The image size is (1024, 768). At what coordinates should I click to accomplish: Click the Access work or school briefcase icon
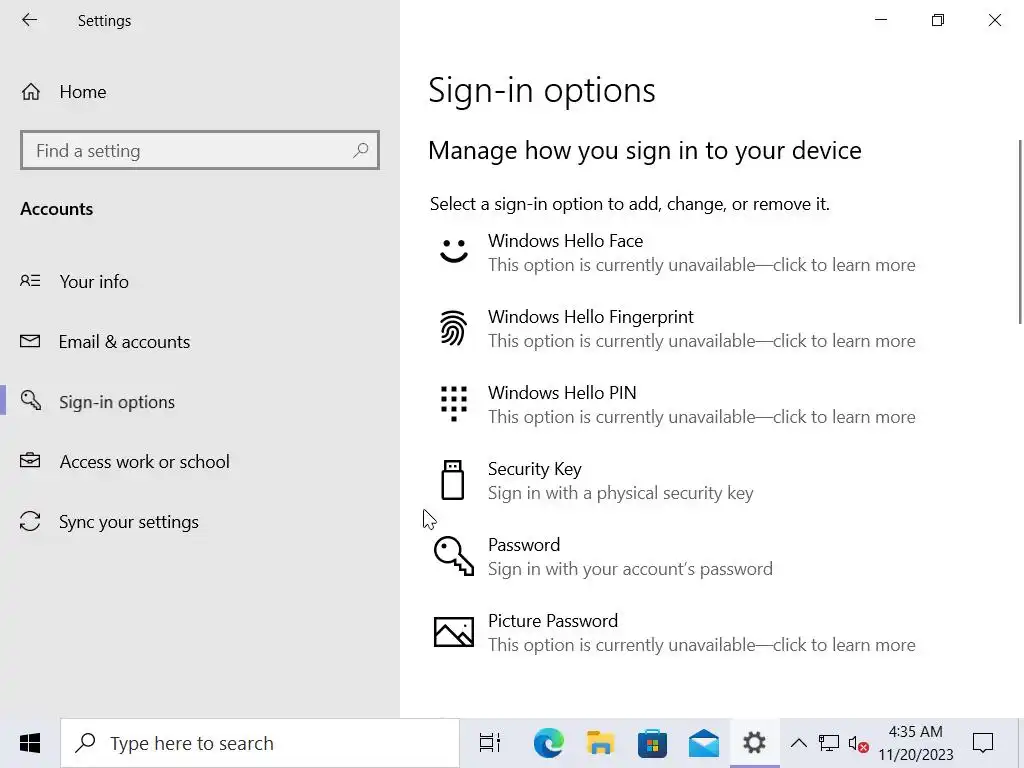30,461
